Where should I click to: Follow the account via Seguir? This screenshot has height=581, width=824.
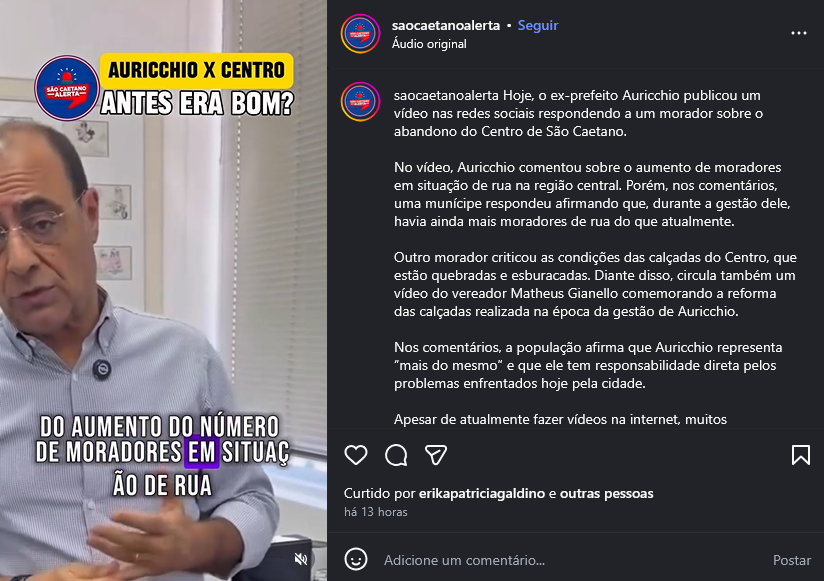pyautogui.click(x=538, y=25)
